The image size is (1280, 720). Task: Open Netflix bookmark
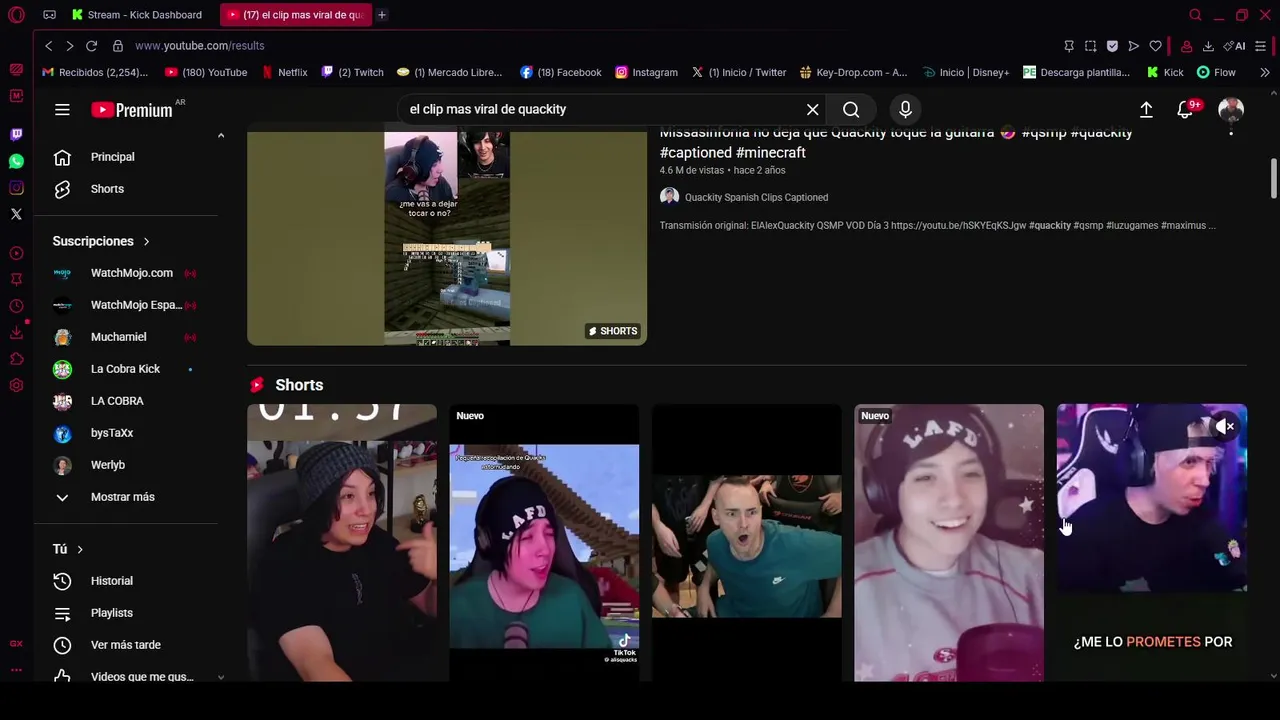tap(285, 72)
